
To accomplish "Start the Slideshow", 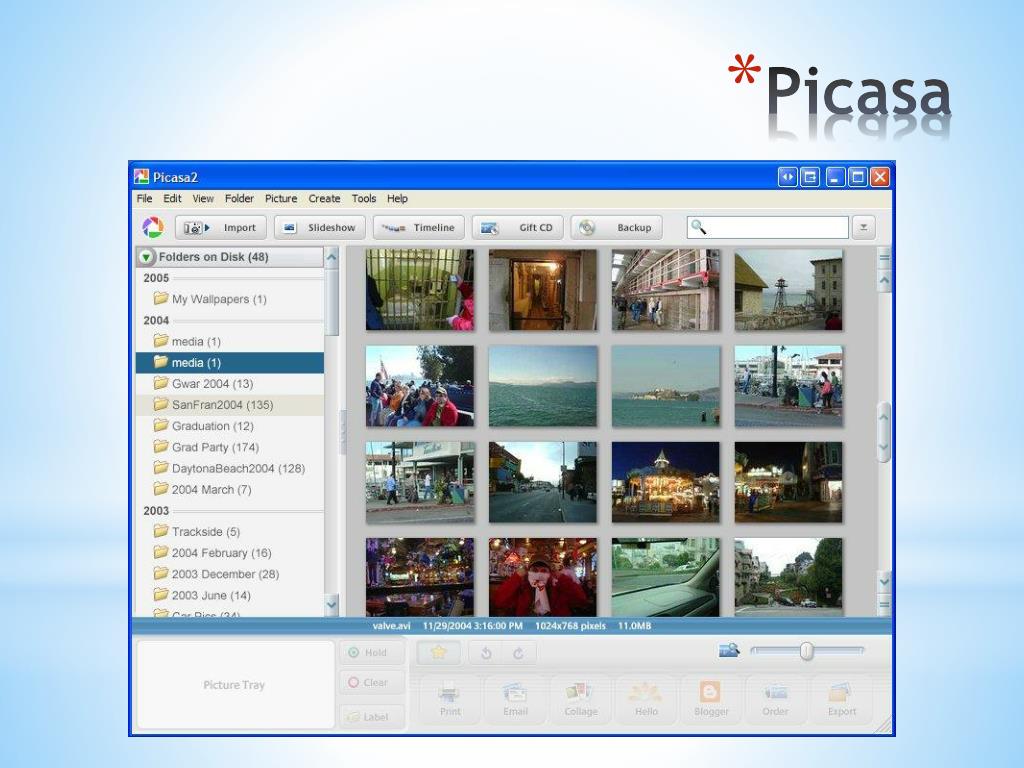I will pos(320,227).
